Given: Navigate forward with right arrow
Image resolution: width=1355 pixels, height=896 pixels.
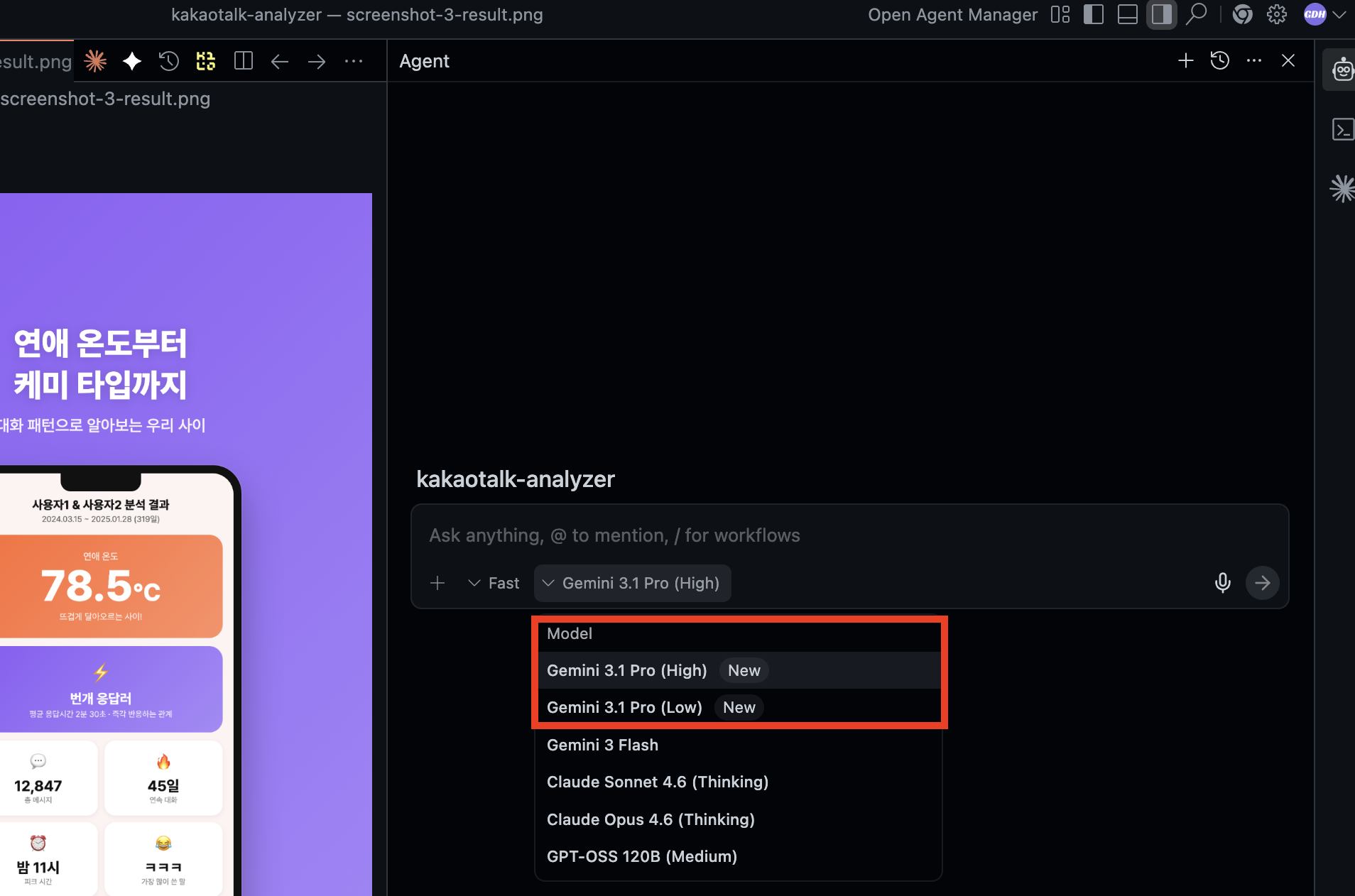Looking at the screenshot, I should tap(317, 62).
